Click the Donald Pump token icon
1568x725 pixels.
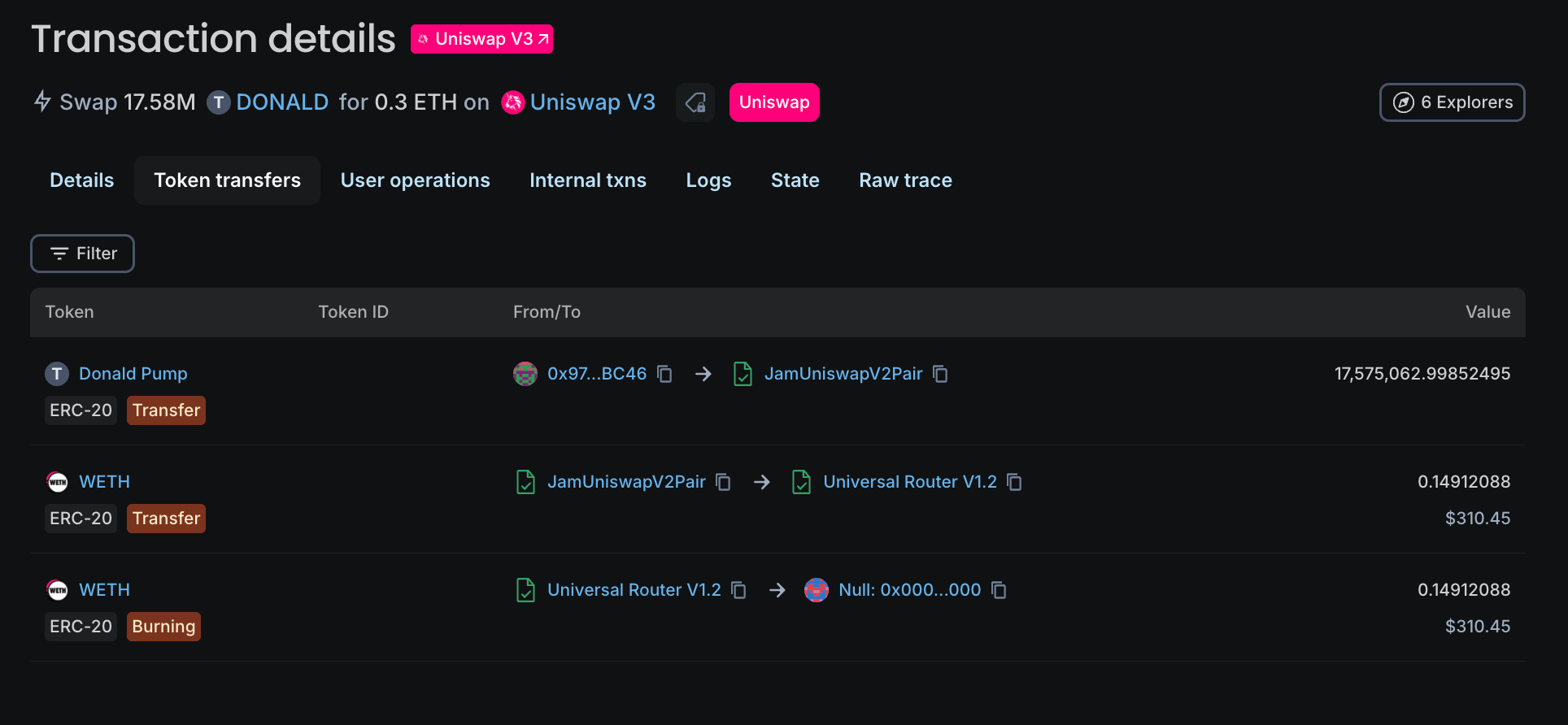click(x=57, y=374)
